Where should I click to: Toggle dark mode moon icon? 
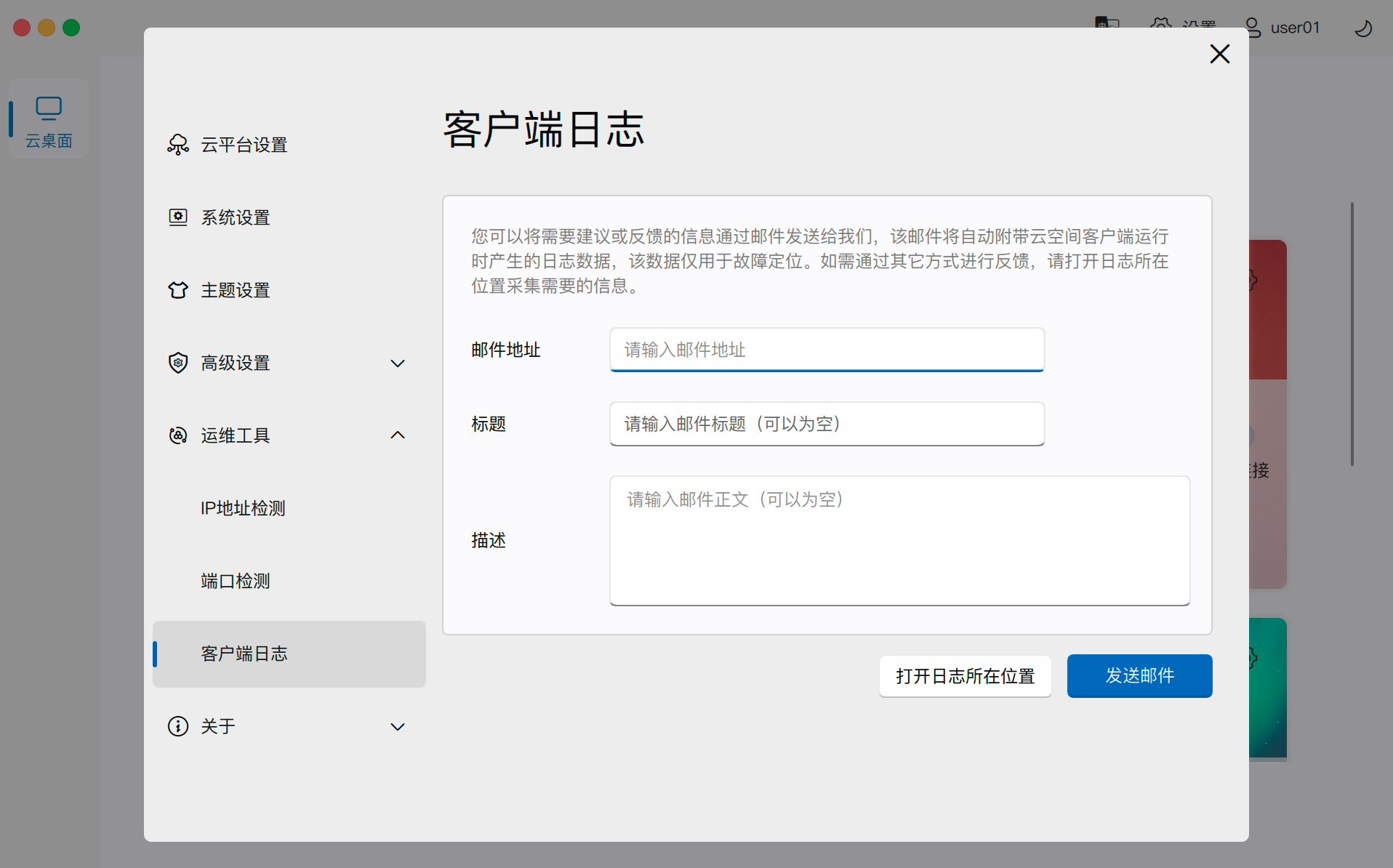tap(1363, 28)
